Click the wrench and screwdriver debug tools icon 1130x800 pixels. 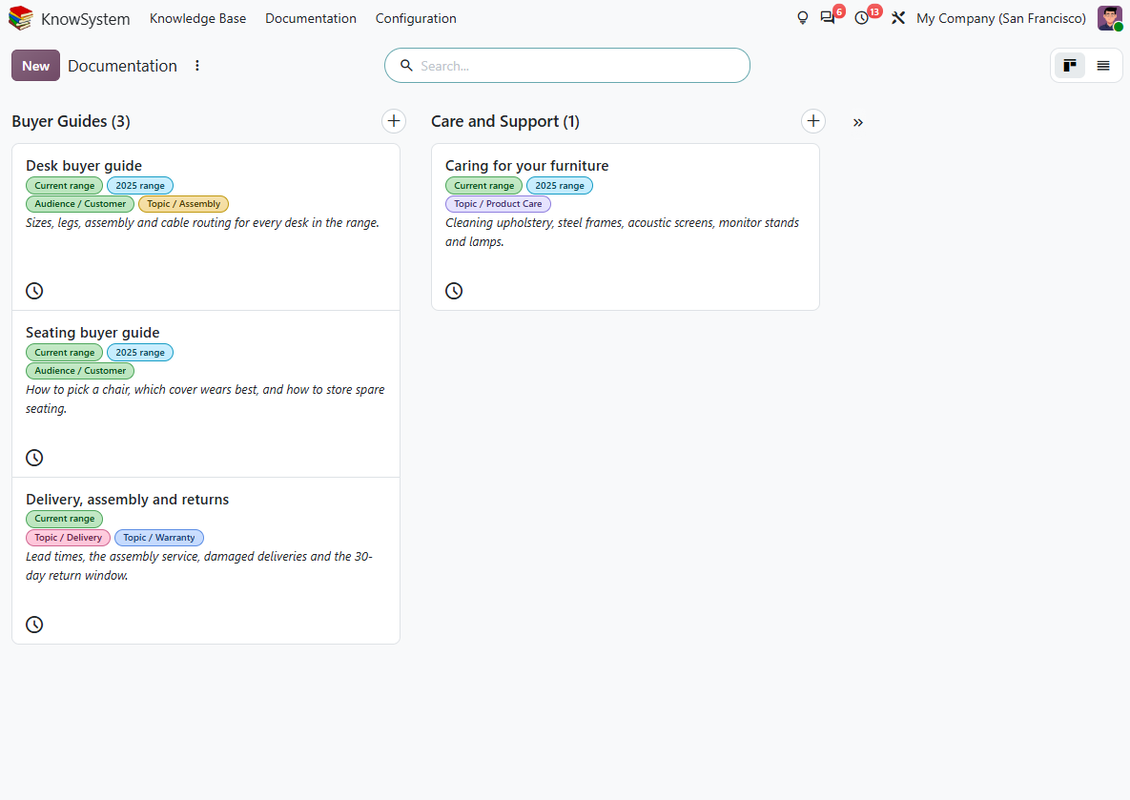click(x=898, y=18)
